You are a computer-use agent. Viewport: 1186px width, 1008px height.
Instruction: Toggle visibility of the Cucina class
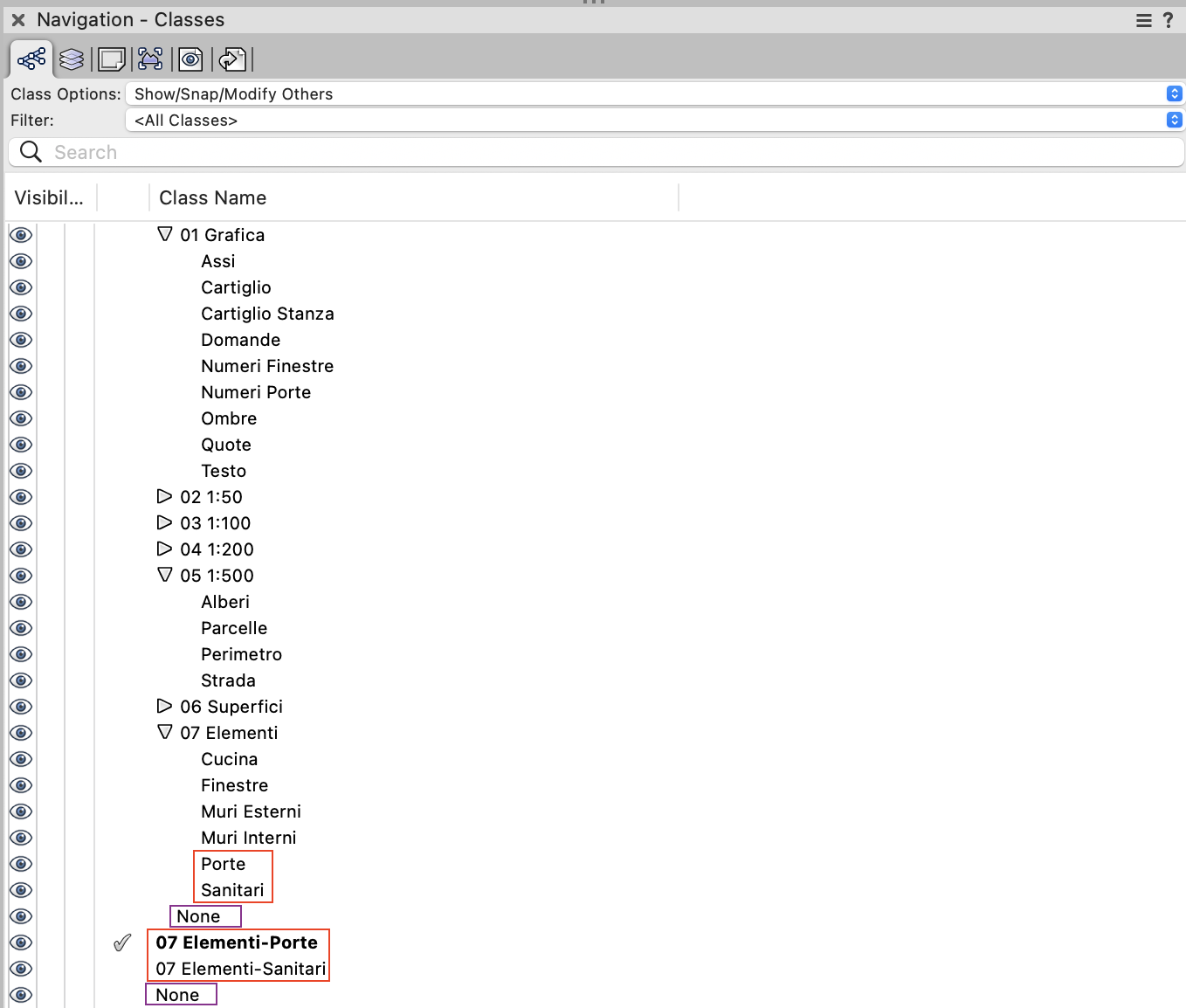click(21, 759)
